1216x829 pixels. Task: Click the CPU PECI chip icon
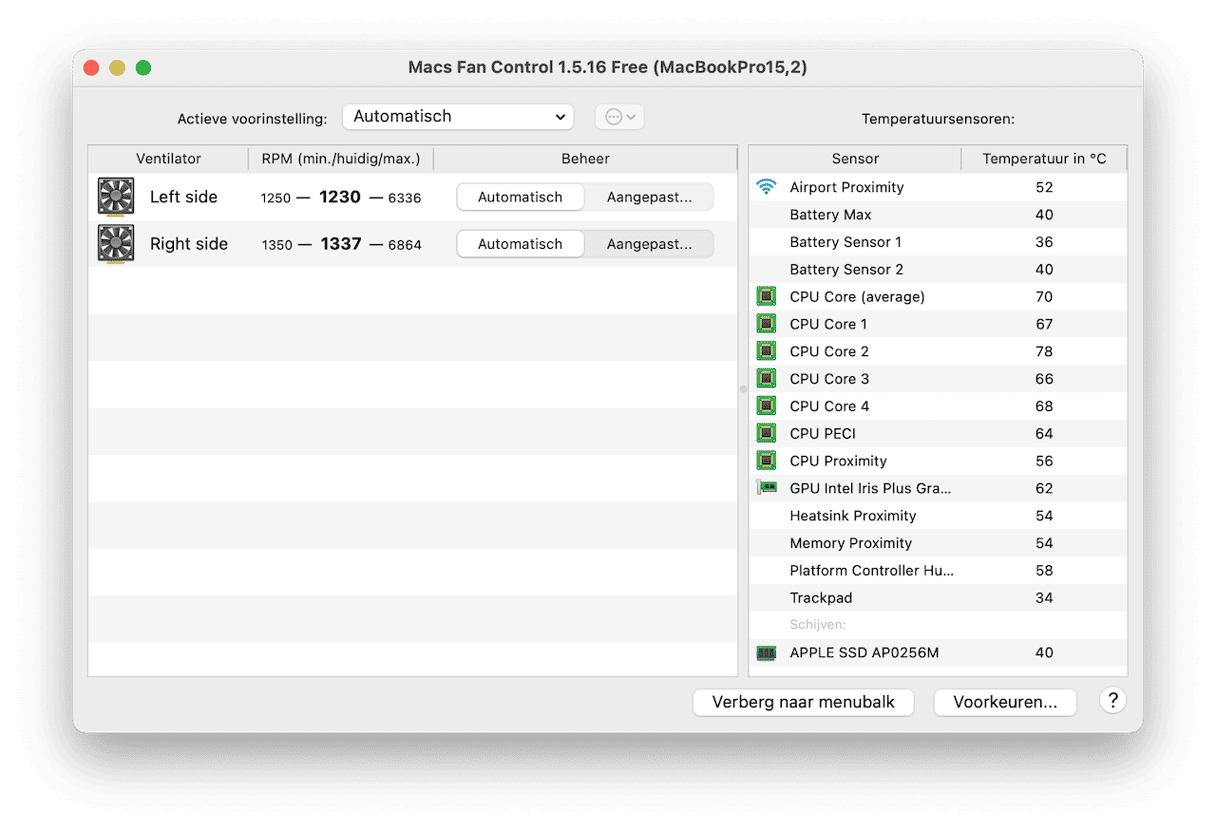[x=766, y=433]
